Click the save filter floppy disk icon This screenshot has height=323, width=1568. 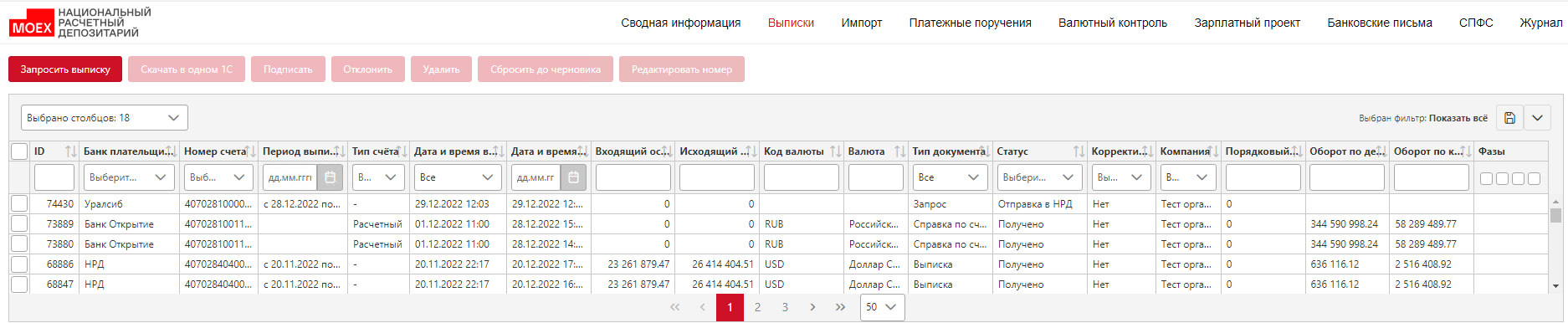(x=1509, y=118)
